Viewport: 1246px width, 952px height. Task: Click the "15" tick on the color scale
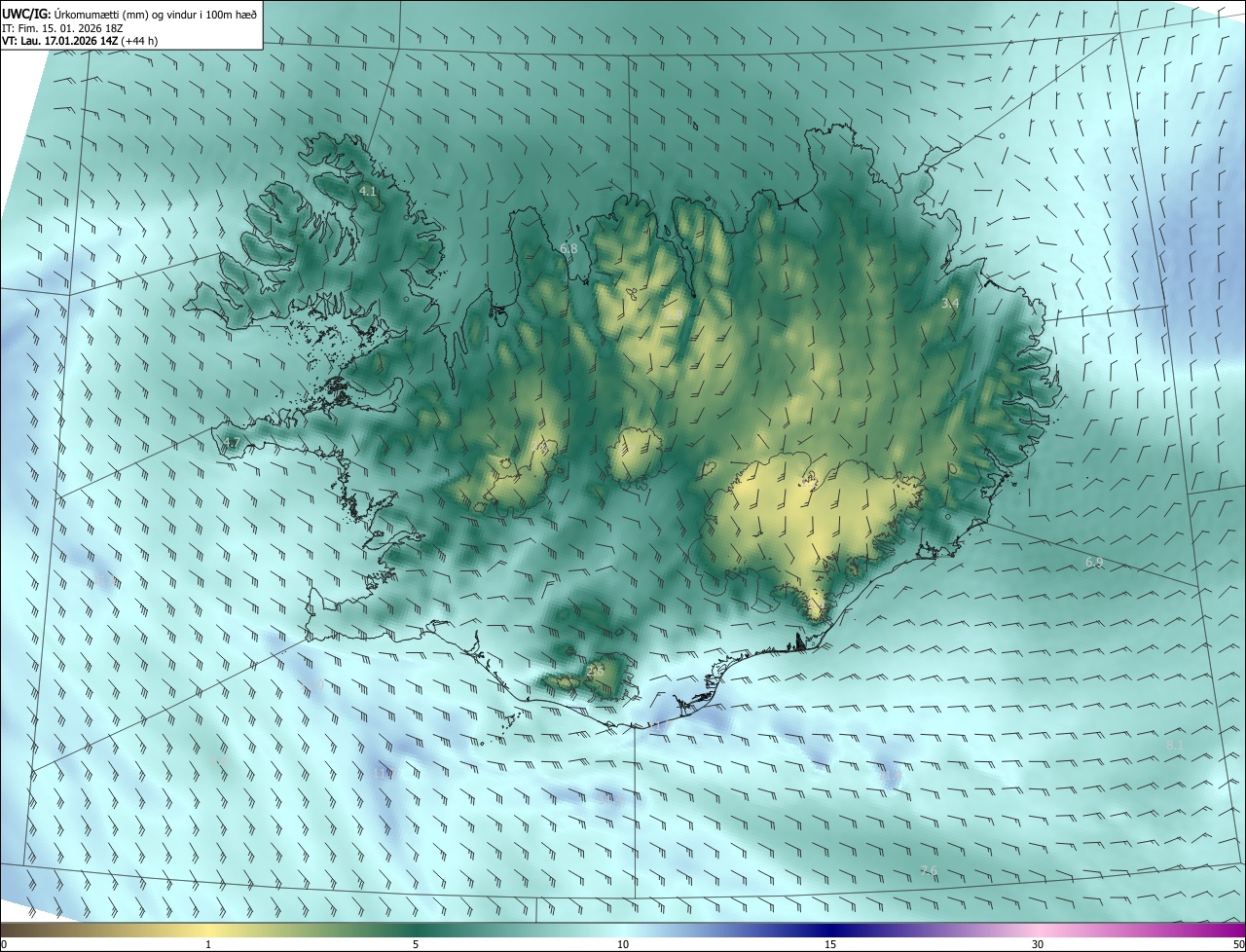click(x=830, y=945)
